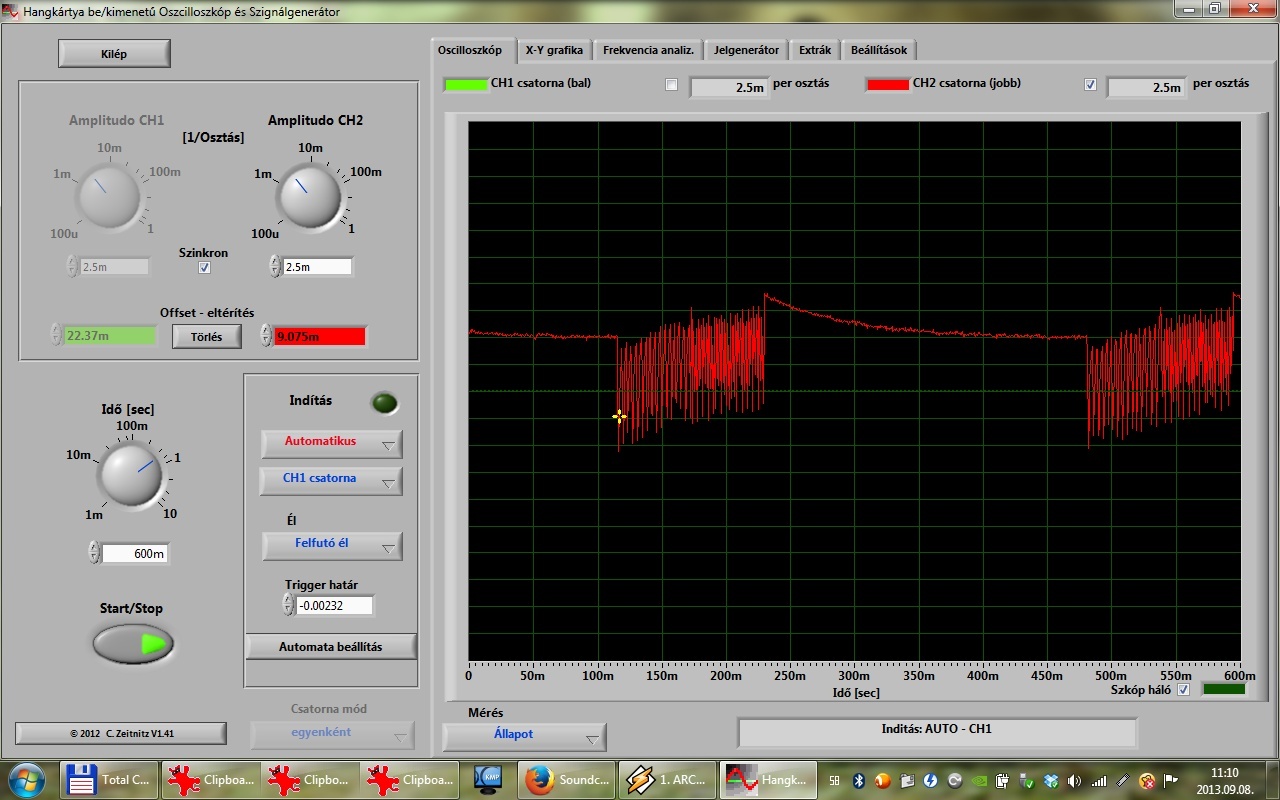Click the stepper next to the Idő 600m field
1280x800 pixels.
pyautogui.click(x=95, y=552)
